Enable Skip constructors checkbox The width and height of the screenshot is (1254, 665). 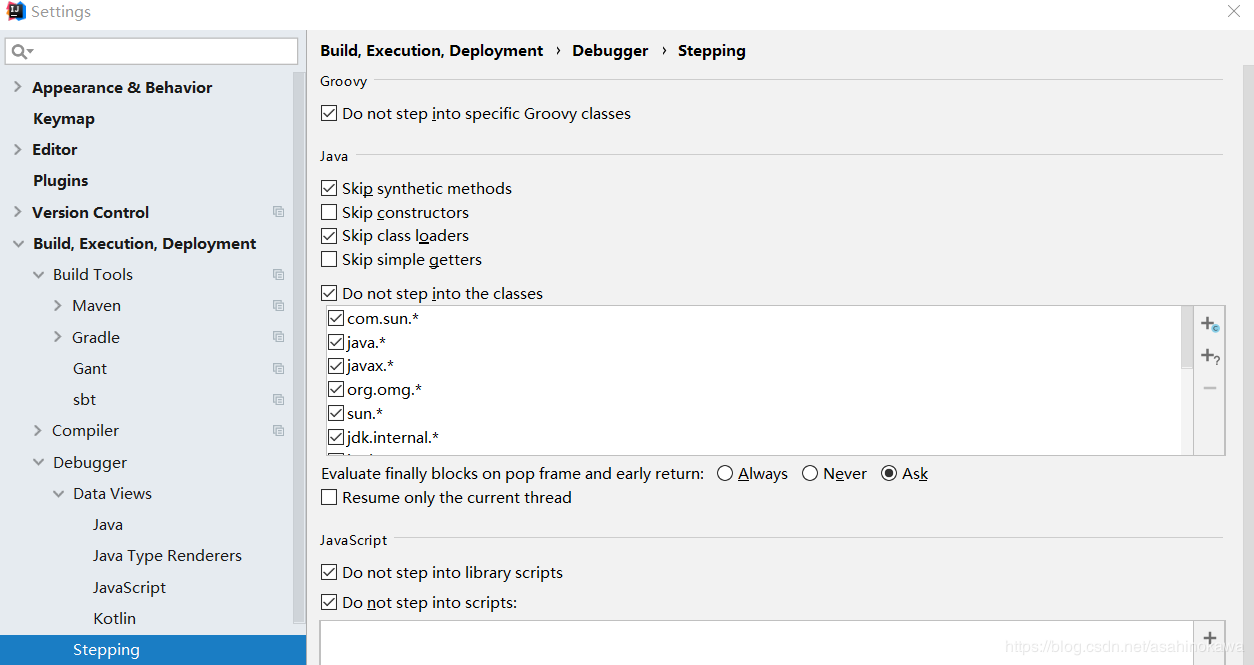click(x=329, y=212)
